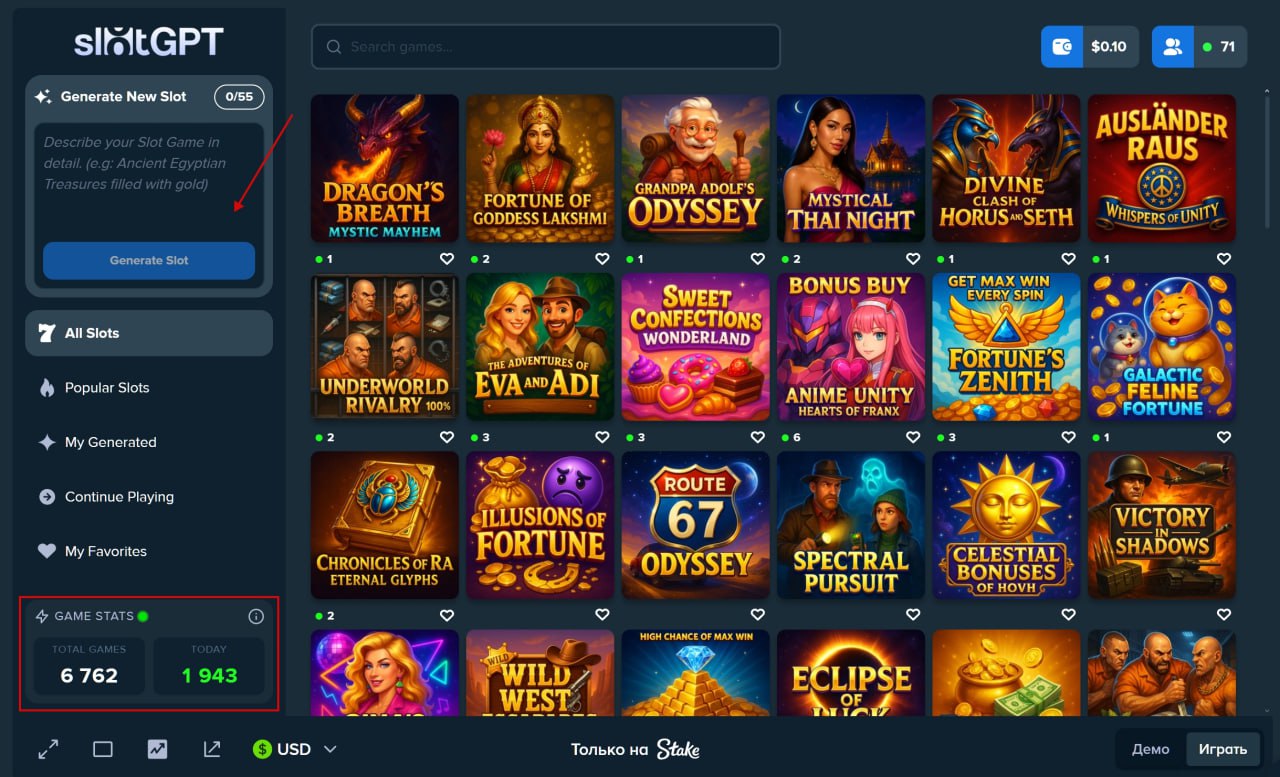This screenshot has width=1280, height=777.
Task: Favorite Route 67 Odyssey heart
Action: pos(758,615)
